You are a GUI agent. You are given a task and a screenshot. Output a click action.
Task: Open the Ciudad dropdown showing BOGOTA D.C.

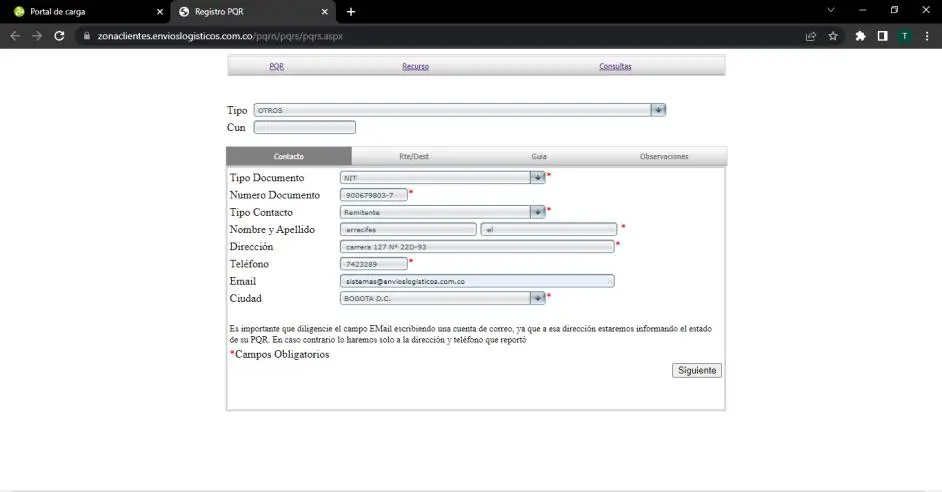442,299
